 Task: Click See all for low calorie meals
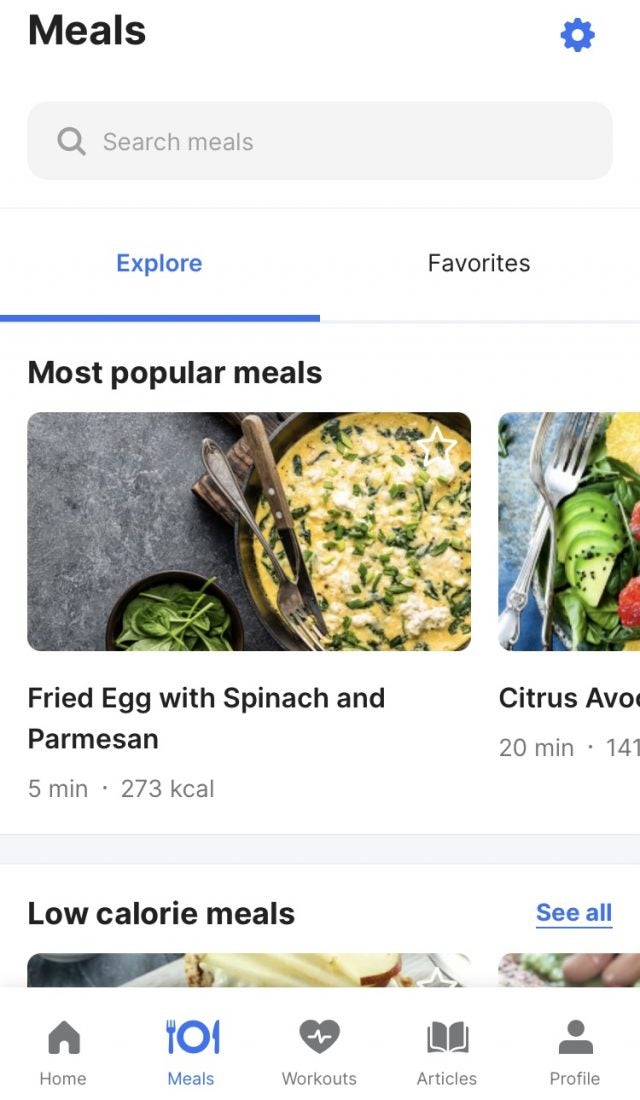point(574,913)
